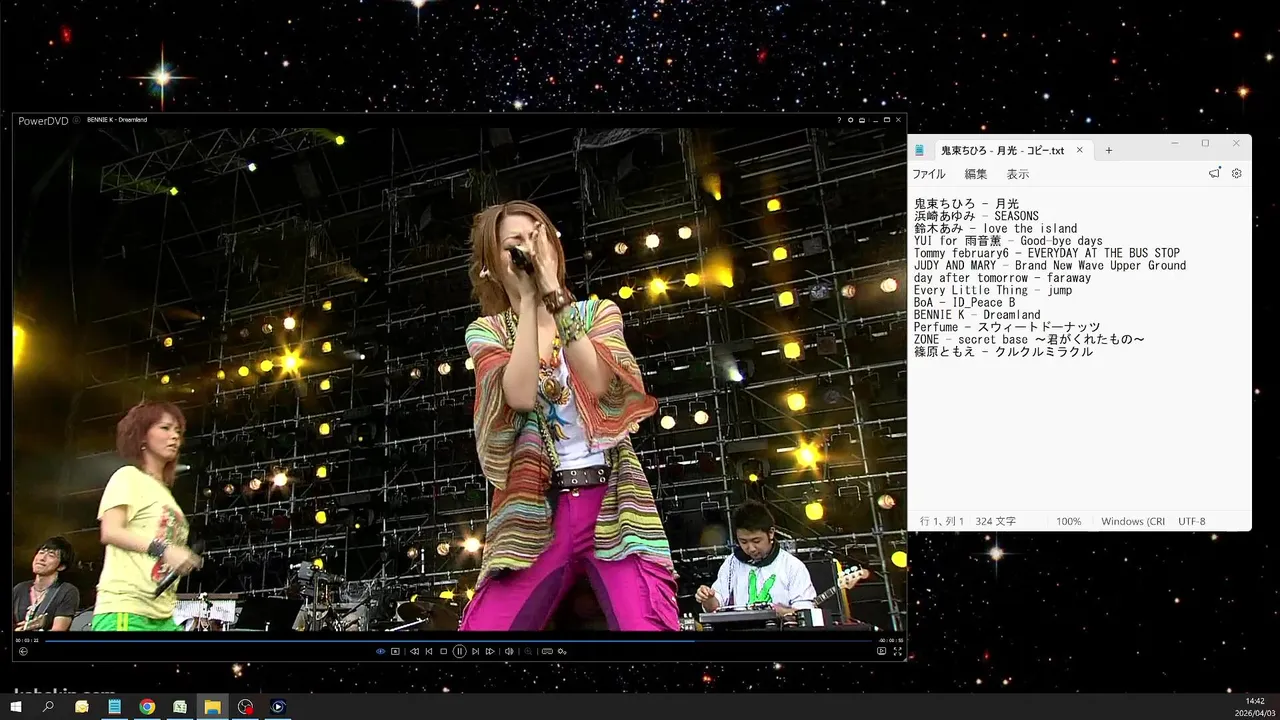
Task: Click the line 'BENNIE K - Dreamland' in Notepad
Action: (x=977, y=315)
